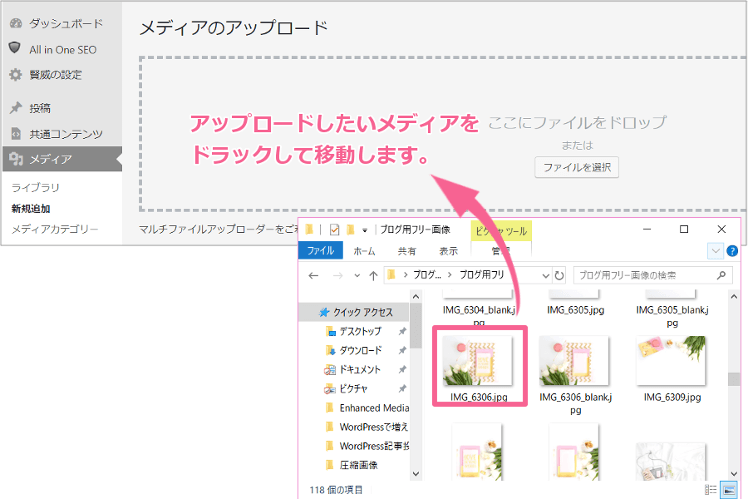Click the pin icon next to ダウンロード
Image resolution: width=748 pixels, height=499 pixels.
[402, 351]
